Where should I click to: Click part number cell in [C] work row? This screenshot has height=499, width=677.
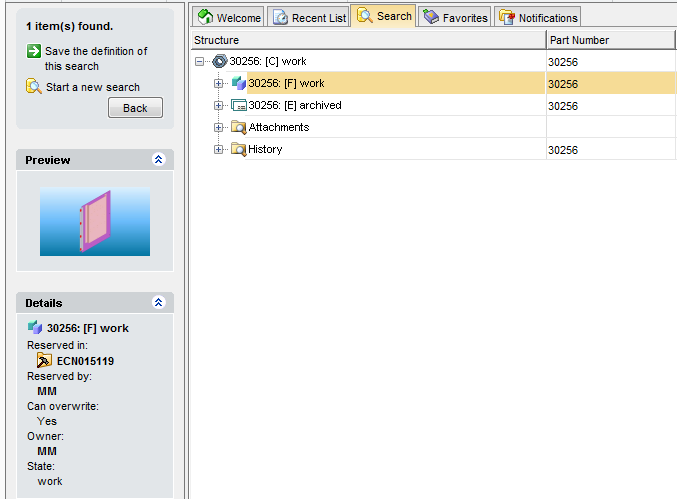[611, 62]
